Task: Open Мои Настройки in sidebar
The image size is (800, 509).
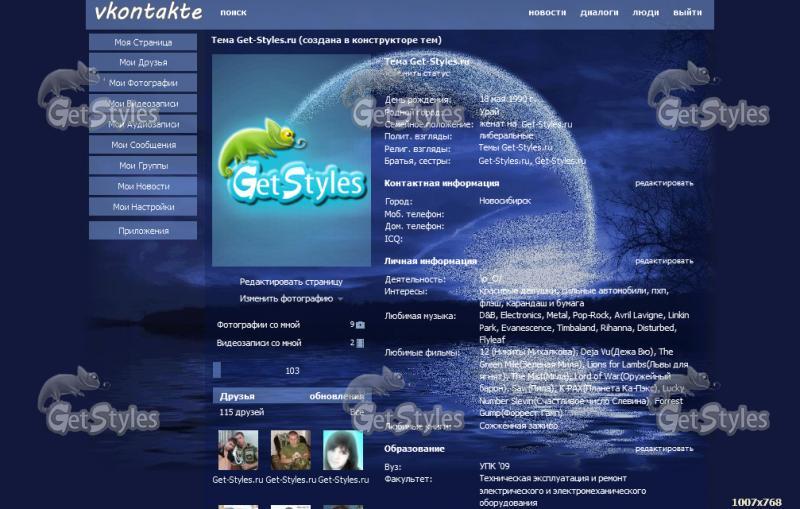Action: [x=143, y=207]
